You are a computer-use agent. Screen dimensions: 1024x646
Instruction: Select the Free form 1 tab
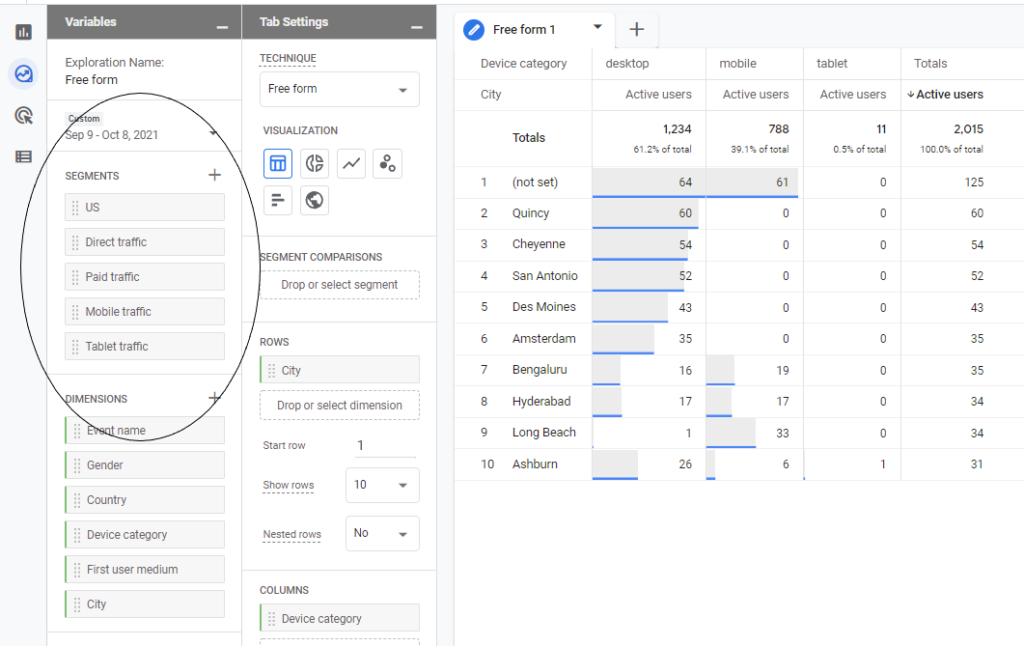pos(523,30)
